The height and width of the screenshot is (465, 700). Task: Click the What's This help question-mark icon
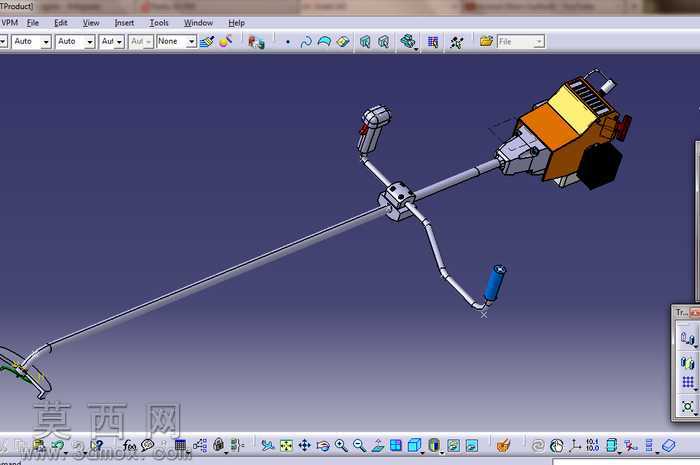97,445
